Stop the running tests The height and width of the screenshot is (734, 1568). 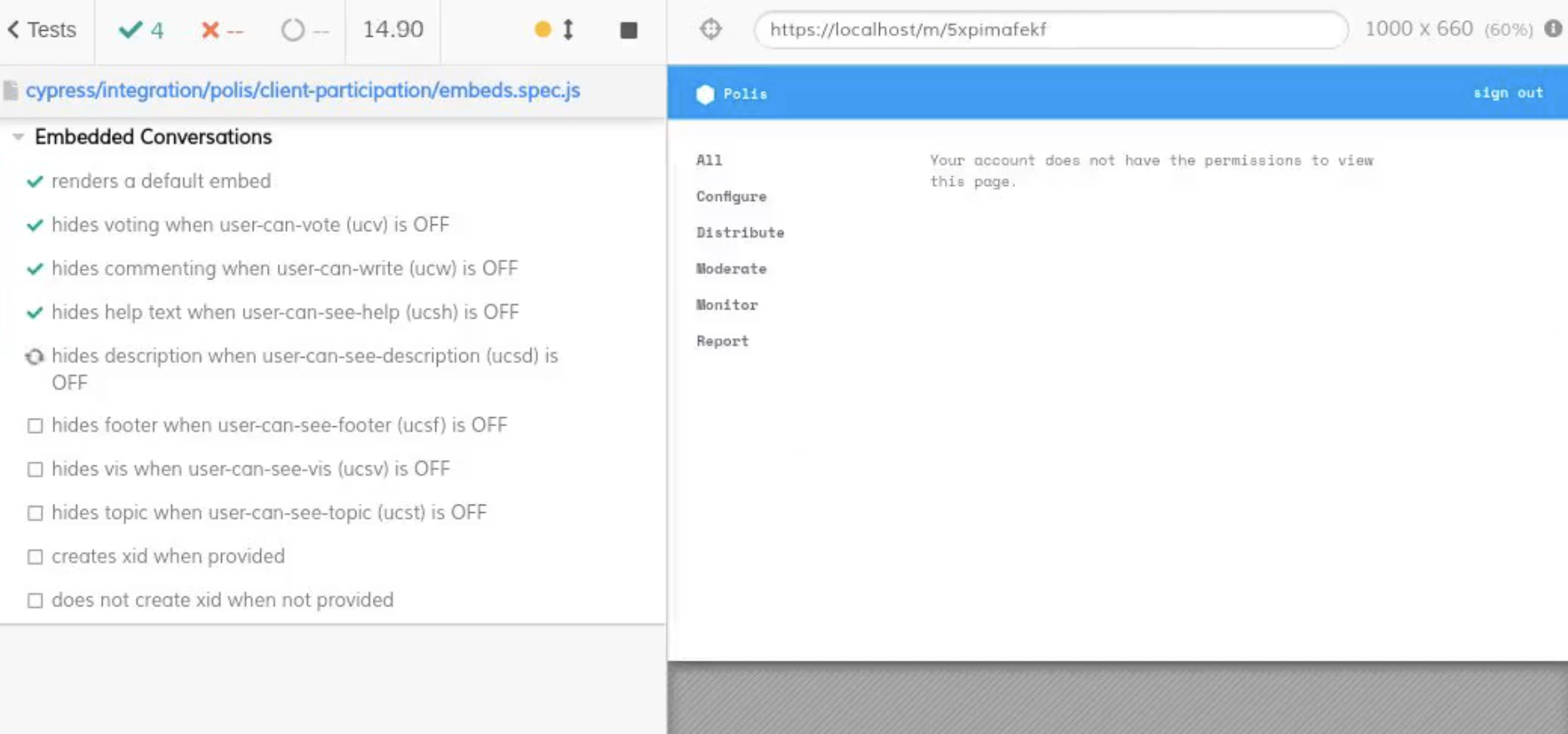tap(629, 31)
